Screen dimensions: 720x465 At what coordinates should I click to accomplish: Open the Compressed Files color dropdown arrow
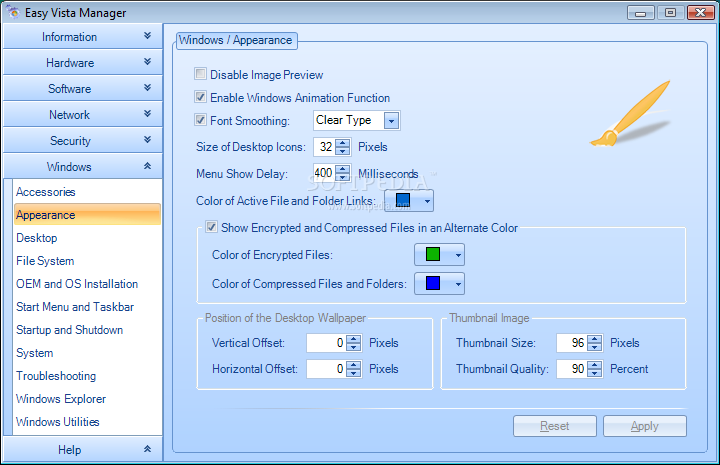(458, 284)
